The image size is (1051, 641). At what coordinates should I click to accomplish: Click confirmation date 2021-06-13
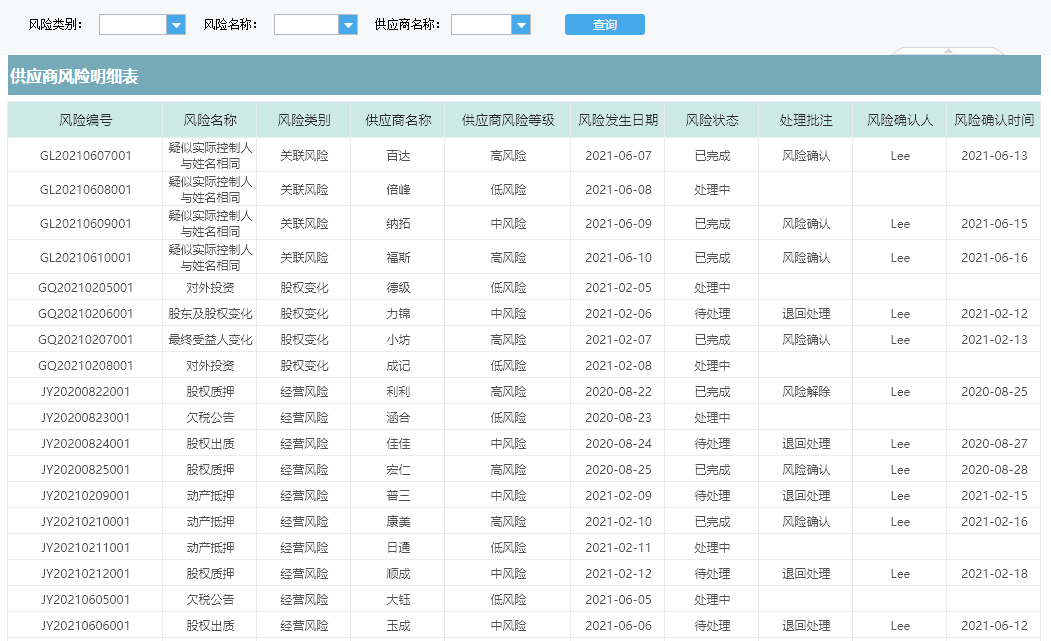click(x=994, y=156)
